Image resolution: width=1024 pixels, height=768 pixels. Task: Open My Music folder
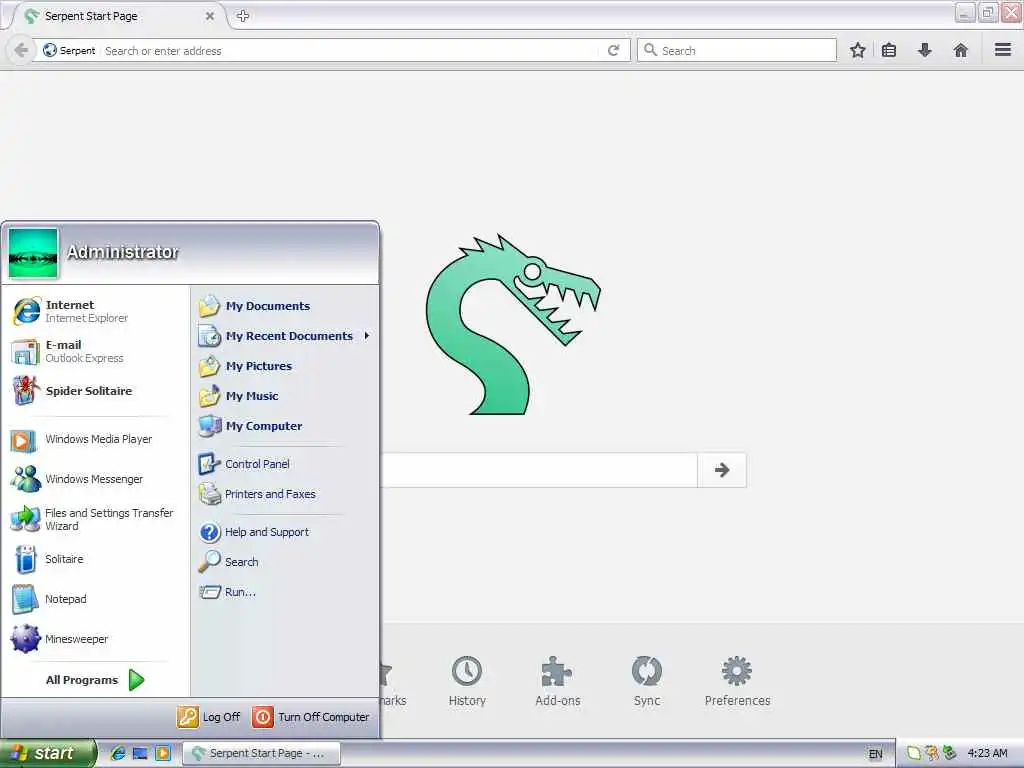(x=239, y=396)
